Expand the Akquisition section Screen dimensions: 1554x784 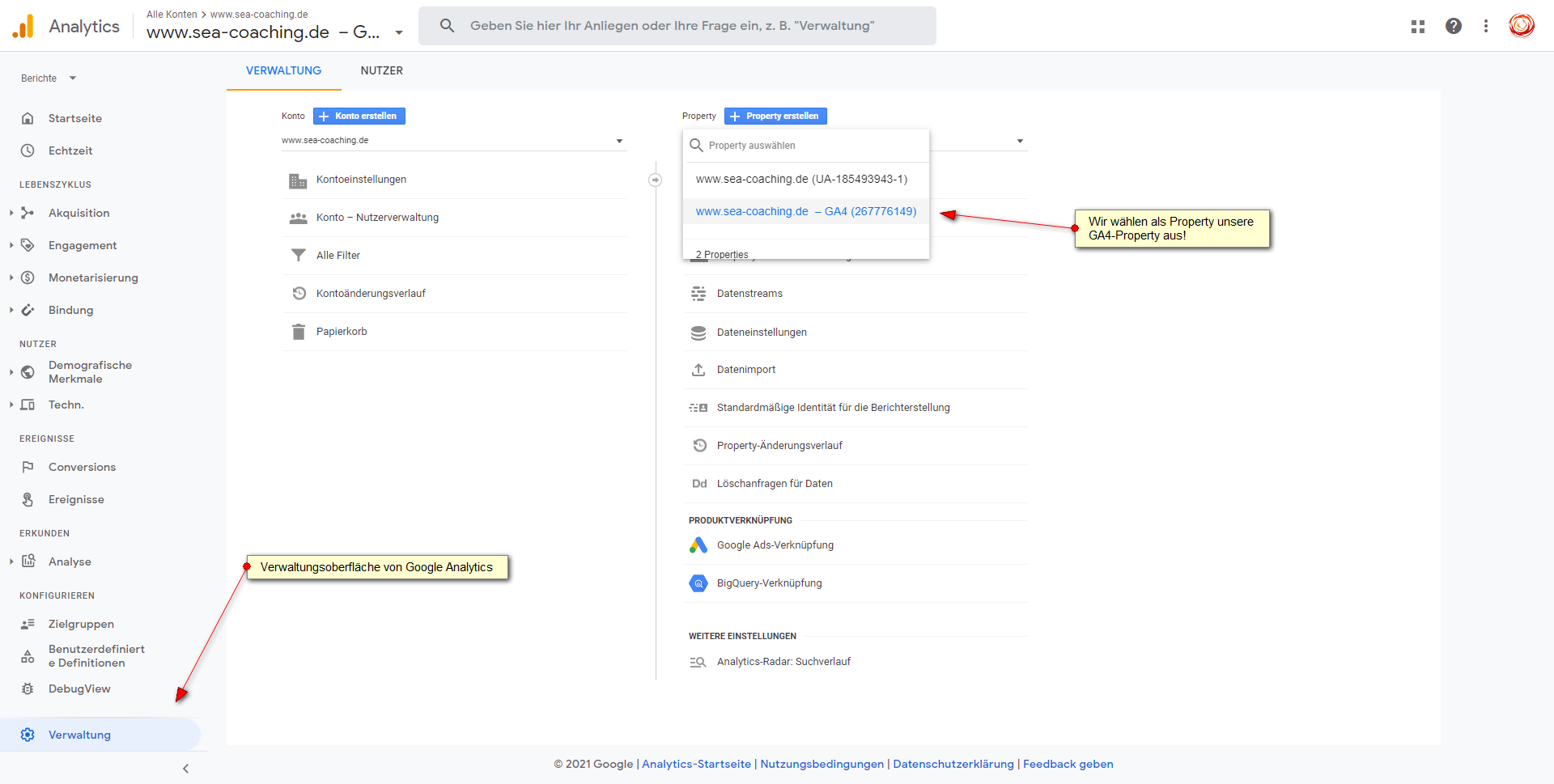pos(11,213)
